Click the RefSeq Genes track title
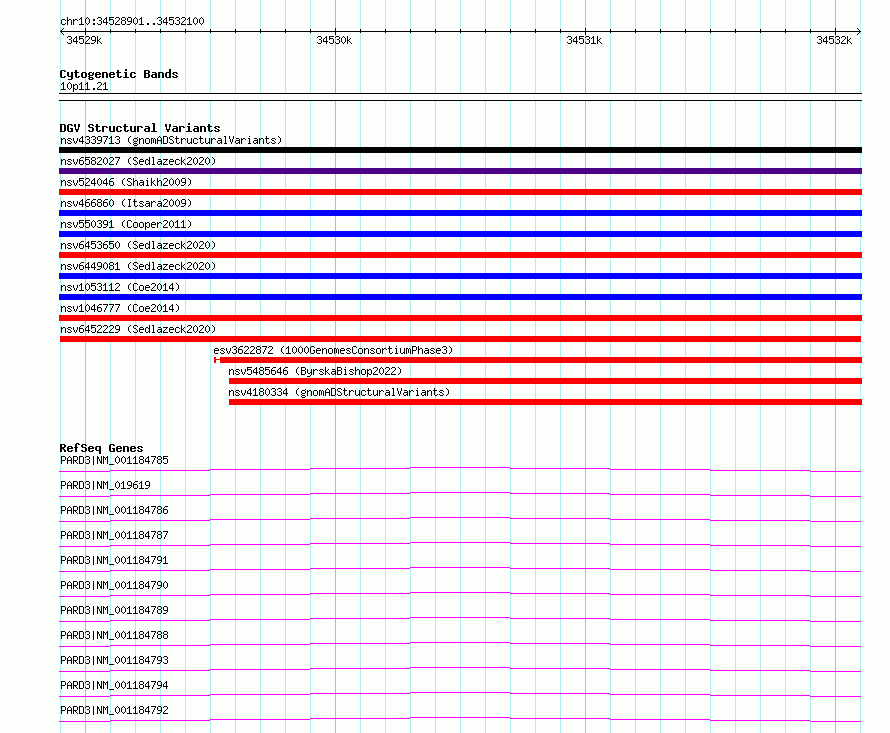This screenshot has width=890, height=733. [x=101, y=448]
